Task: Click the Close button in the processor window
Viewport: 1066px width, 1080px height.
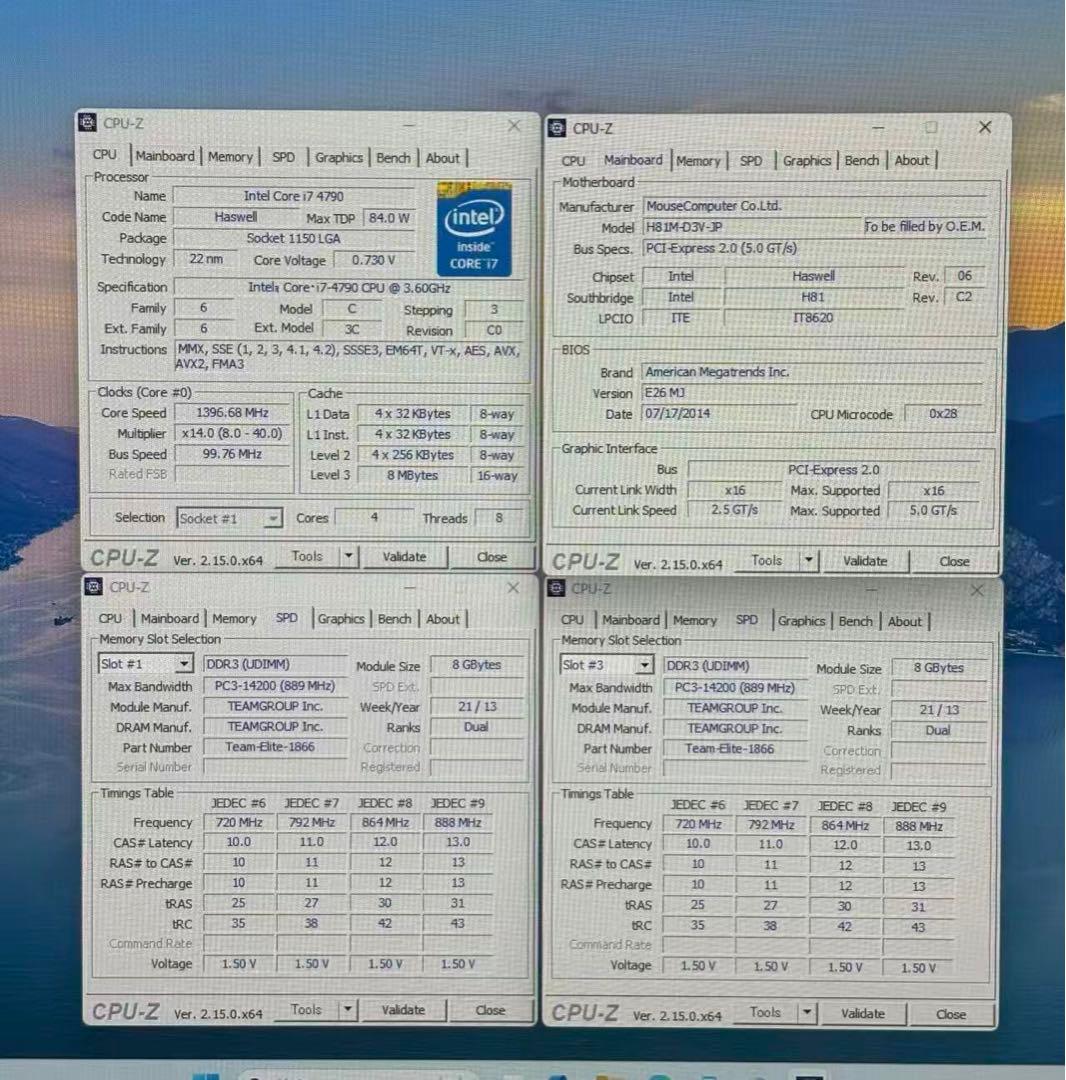Action: pyautogui.click(x=492, y=557)
